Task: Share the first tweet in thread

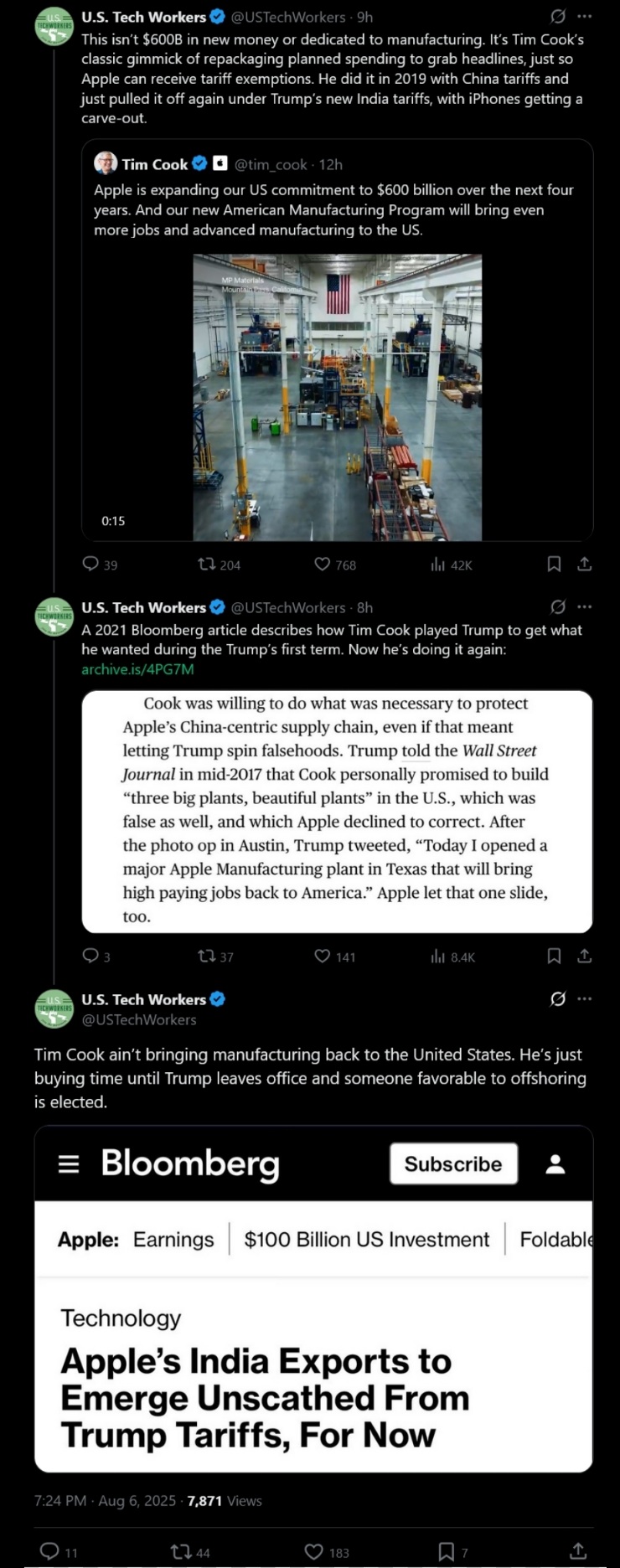Action: click(585, 565)
